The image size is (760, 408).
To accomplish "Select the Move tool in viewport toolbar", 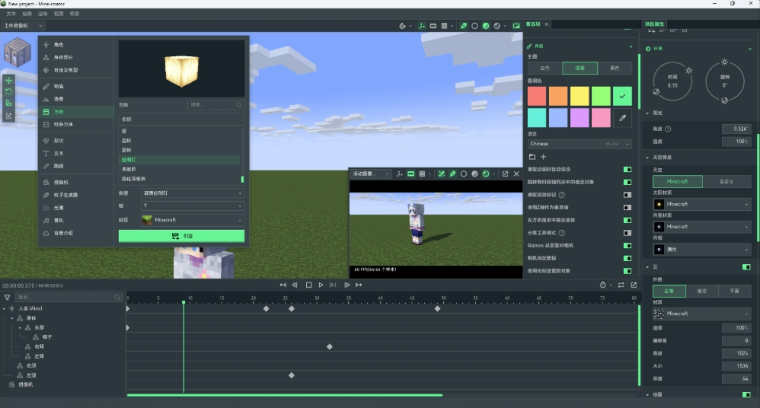I will click(9, 81).
